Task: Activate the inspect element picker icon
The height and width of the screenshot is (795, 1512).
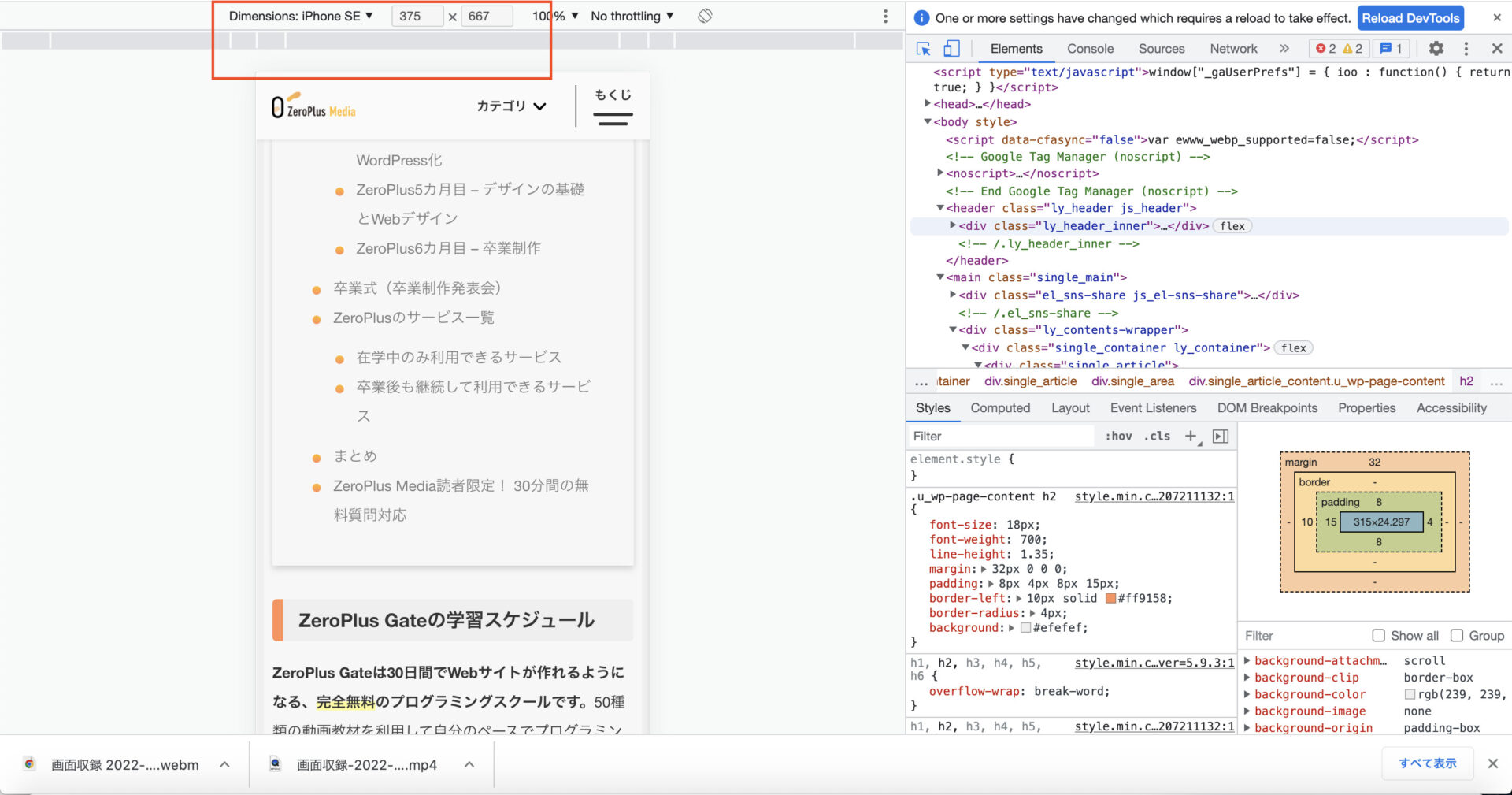Action: [x=924, y=49]
